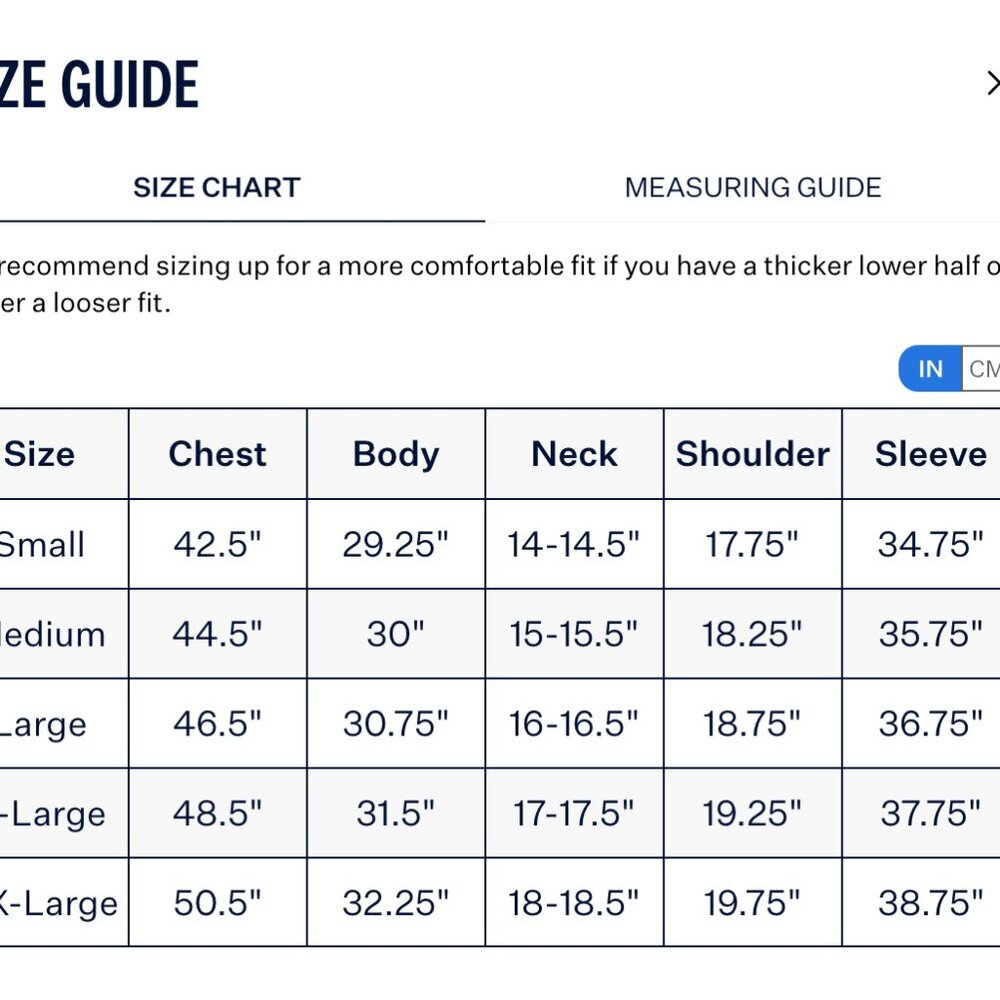Select the IN unit option

[x=930, y=369]
